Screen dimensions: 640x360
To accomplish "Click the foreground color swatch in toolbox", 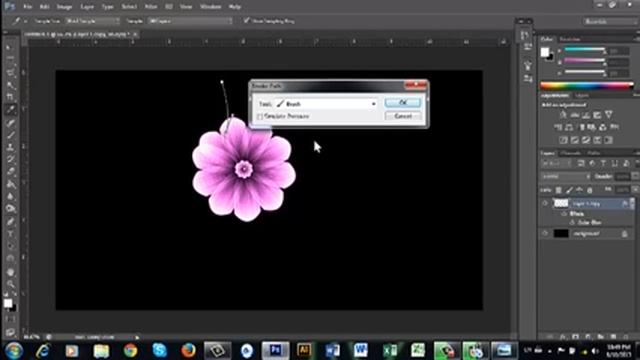I will point(8,303).
